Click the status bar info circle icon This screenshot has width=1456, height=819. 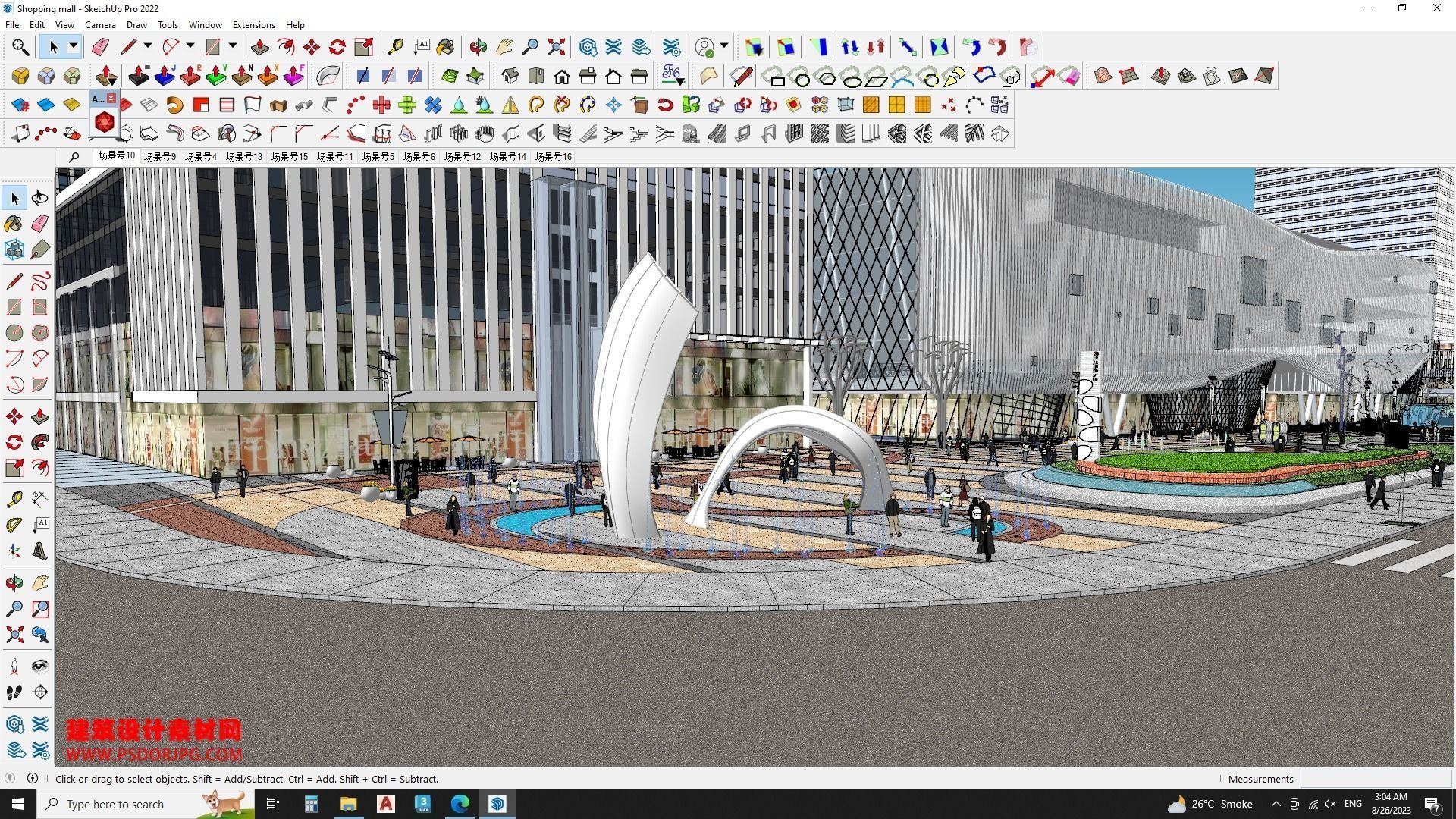[33, 778]
